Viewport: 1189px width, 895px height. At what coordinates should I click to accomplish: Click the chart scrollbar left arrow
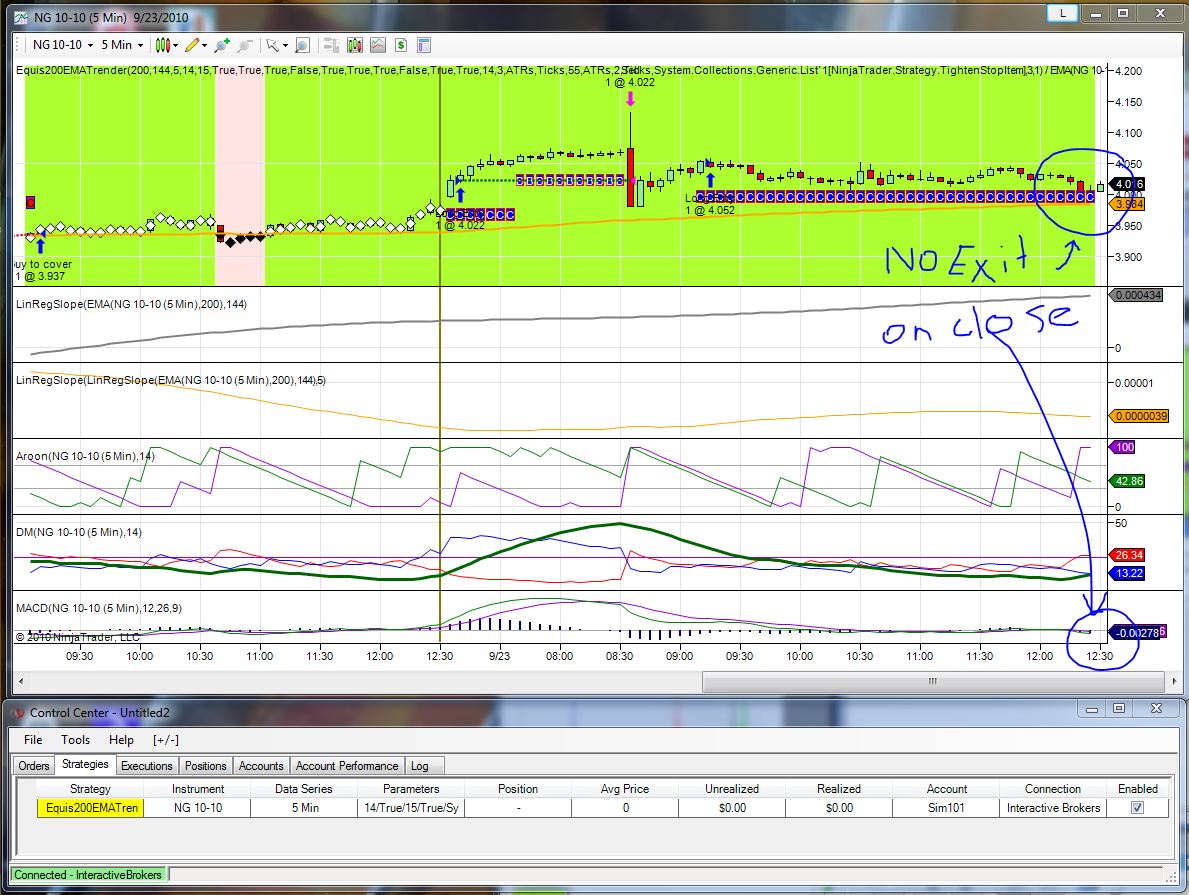tap(20, 681)
